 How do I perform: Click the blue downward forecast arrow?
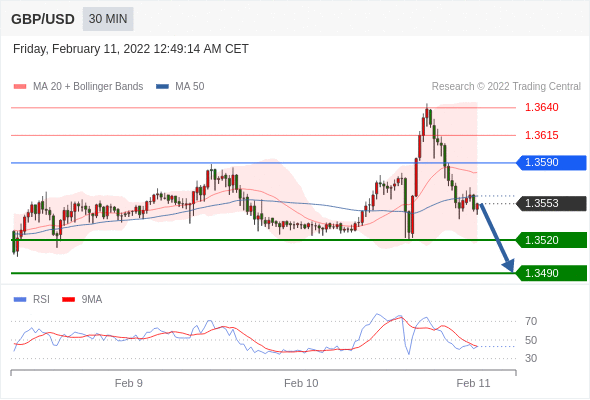coord(497,237)
